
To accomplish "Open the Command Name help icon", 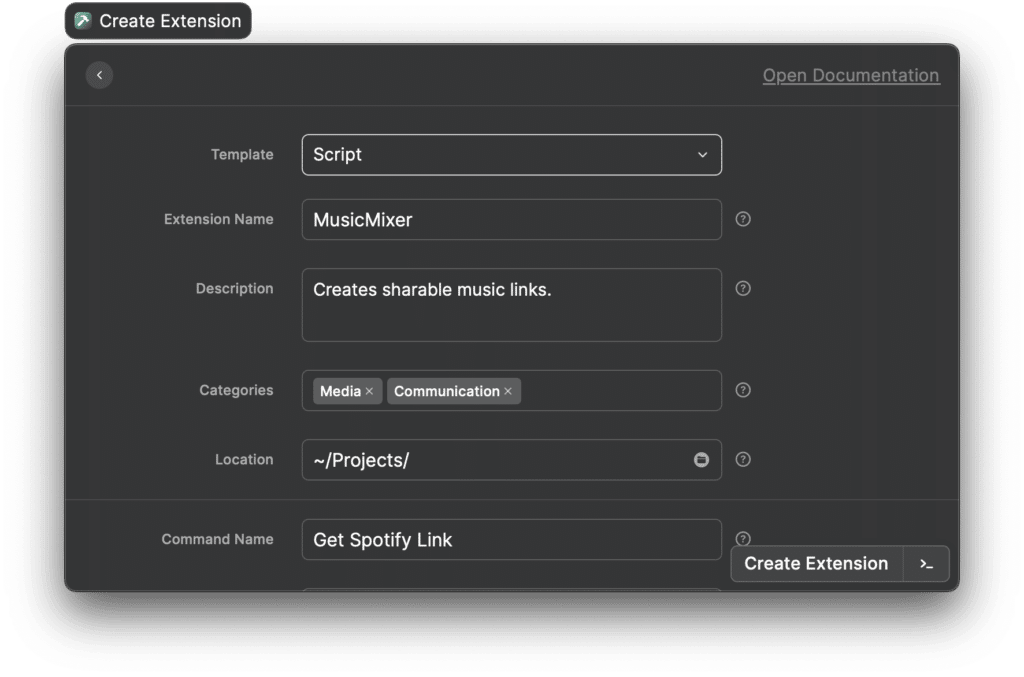I will point(743,538).
